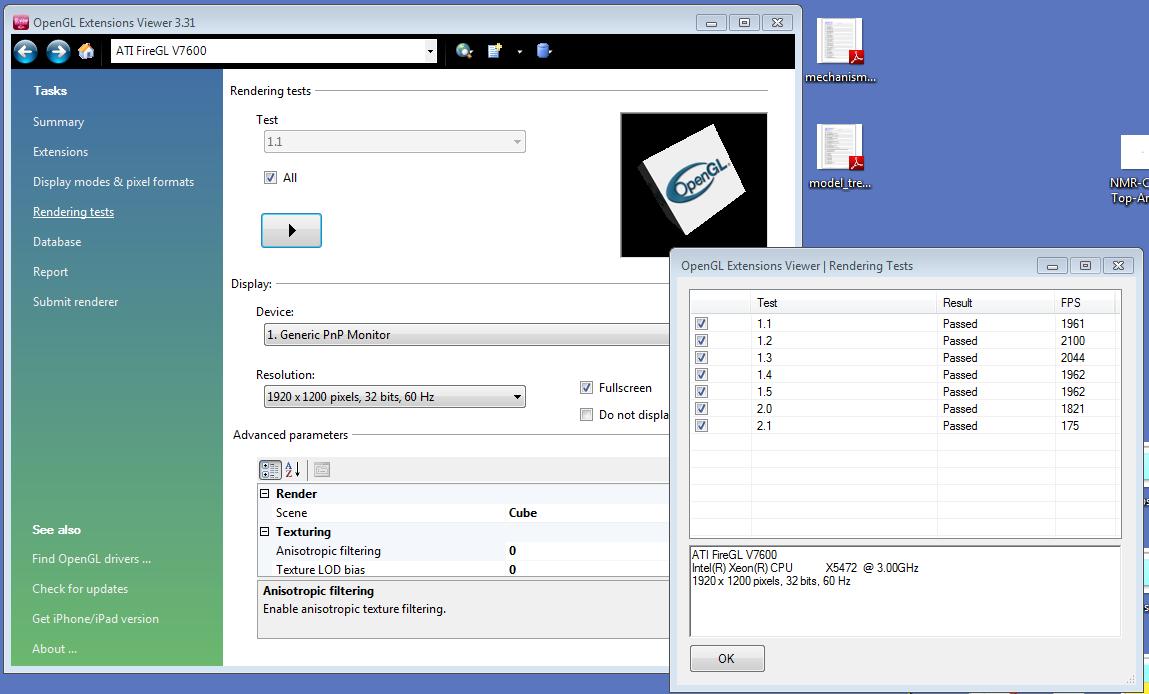Go forward with the blue right arrow
Viewport: 1149px width, 694px height.
click(x=58, y=51)
